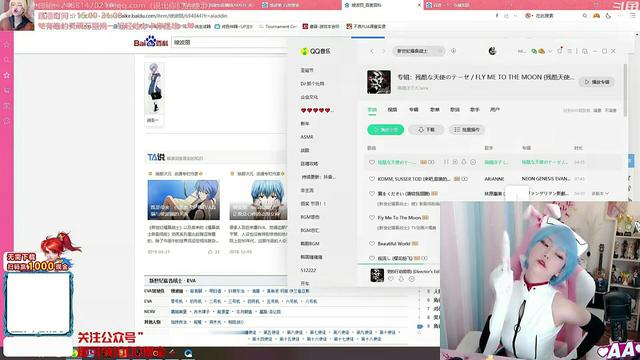The width and height of the screenshot is (640, 360).
Task: Open the album cover thumbnail in the header
Action: pyautogui.click(x=379, y=82)
